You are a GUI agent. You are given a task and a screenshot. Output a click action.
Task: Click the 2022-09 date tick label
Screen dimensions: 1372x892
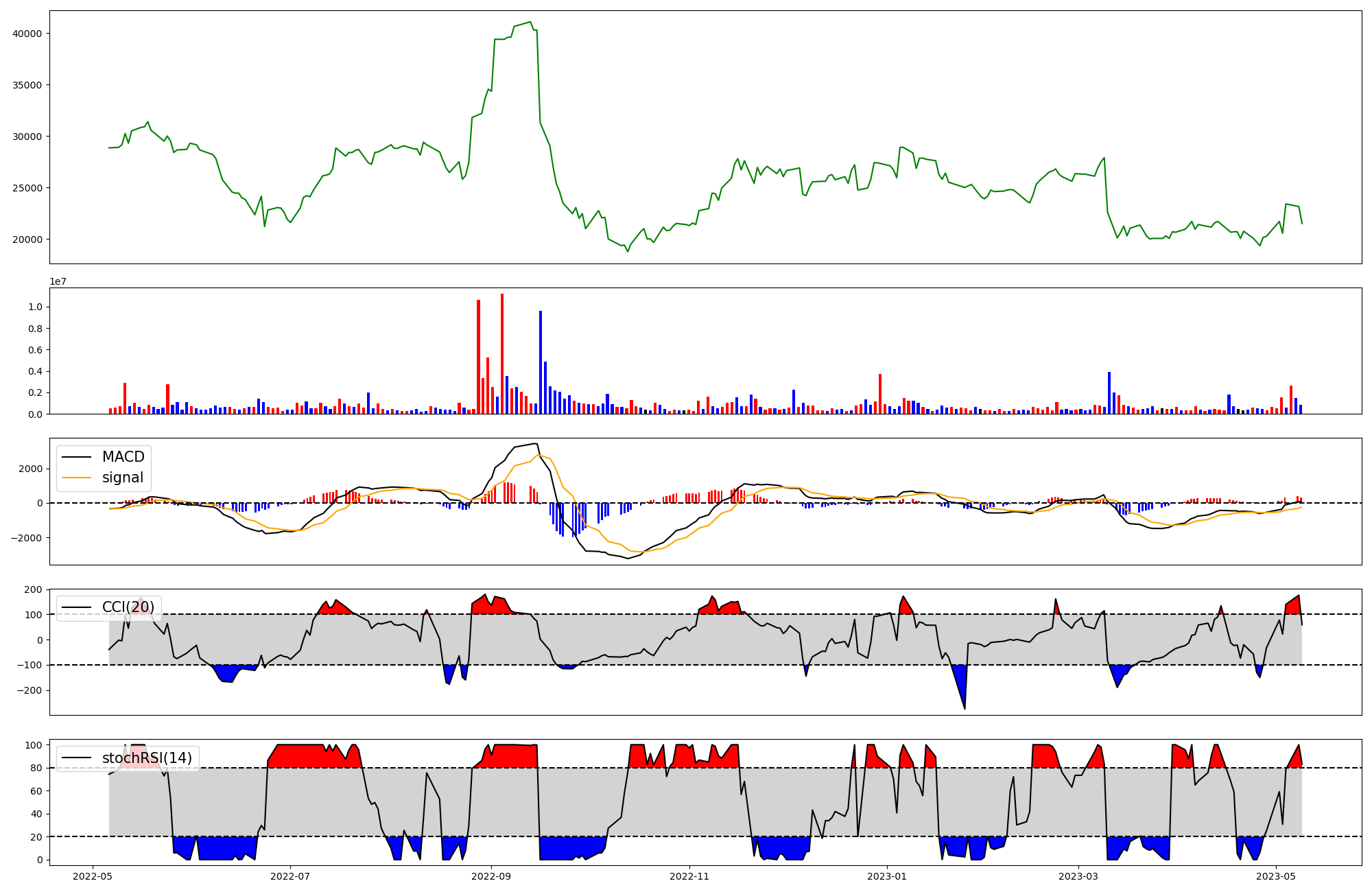coord(491,876)
